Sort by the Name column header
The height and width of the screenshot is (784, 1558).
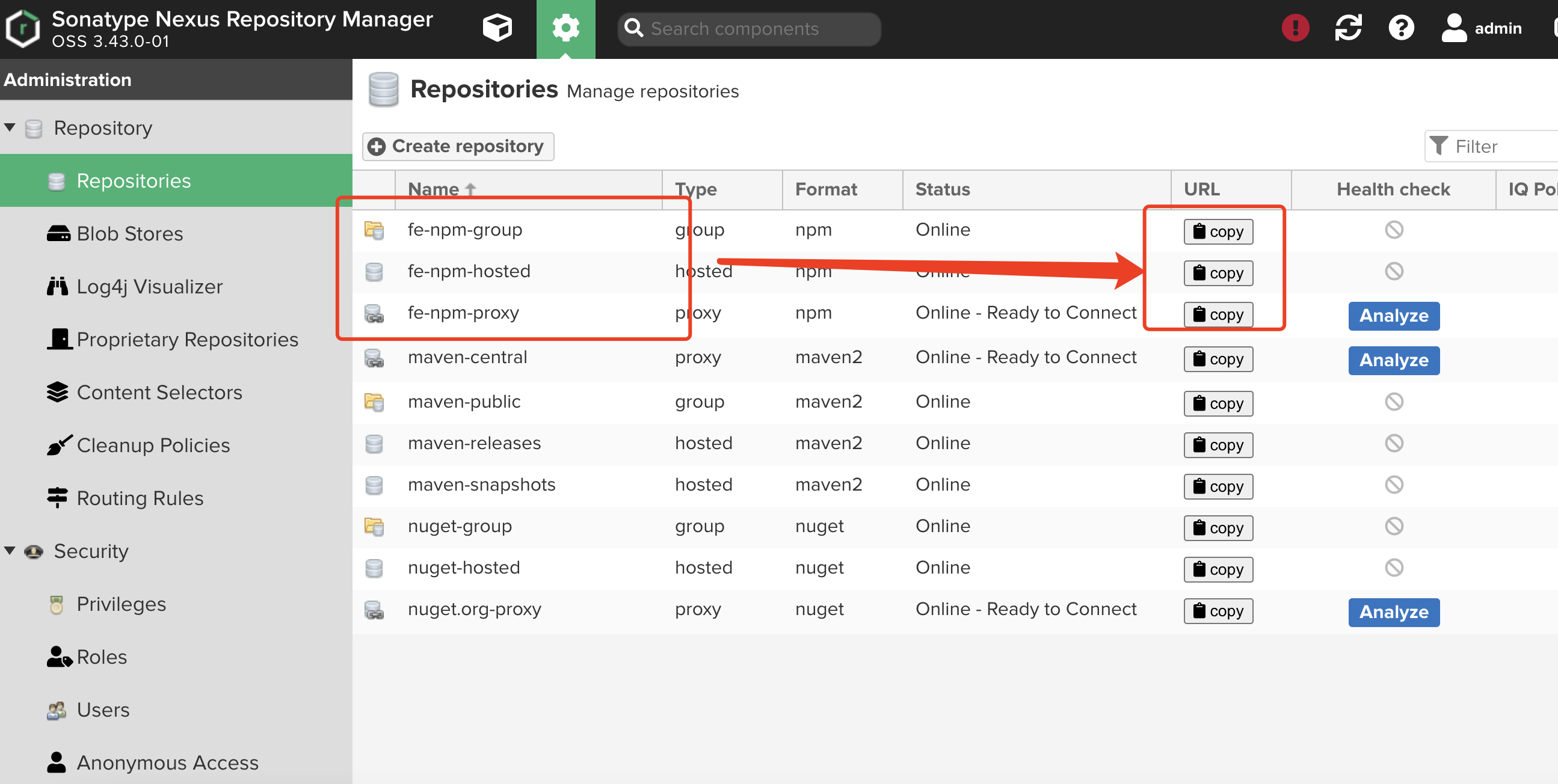point(528,189)
